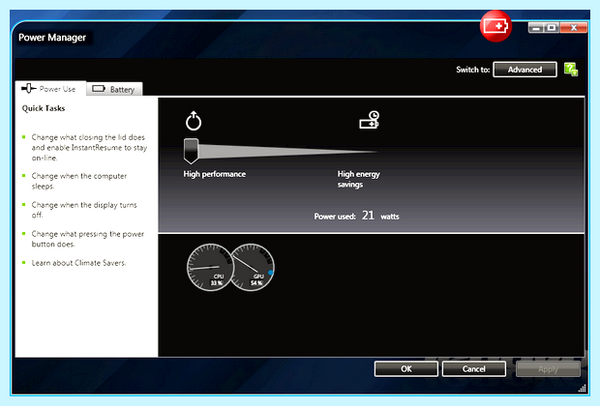
Task: Open 'Change what pressing the power button does'
Action: [88, 239]
